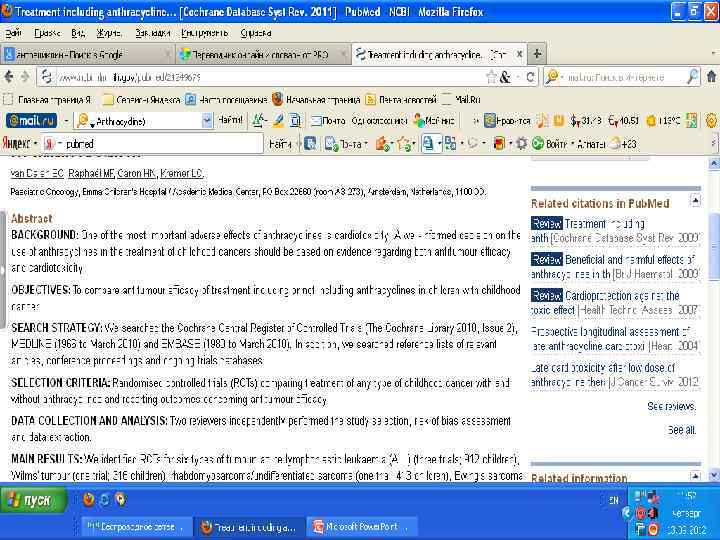Open the Правка menu

tap(47, 33)
